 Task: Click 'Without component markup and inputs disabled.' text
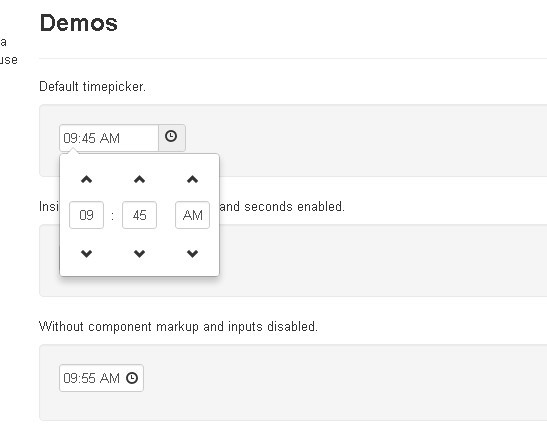[x=178, y=326]
